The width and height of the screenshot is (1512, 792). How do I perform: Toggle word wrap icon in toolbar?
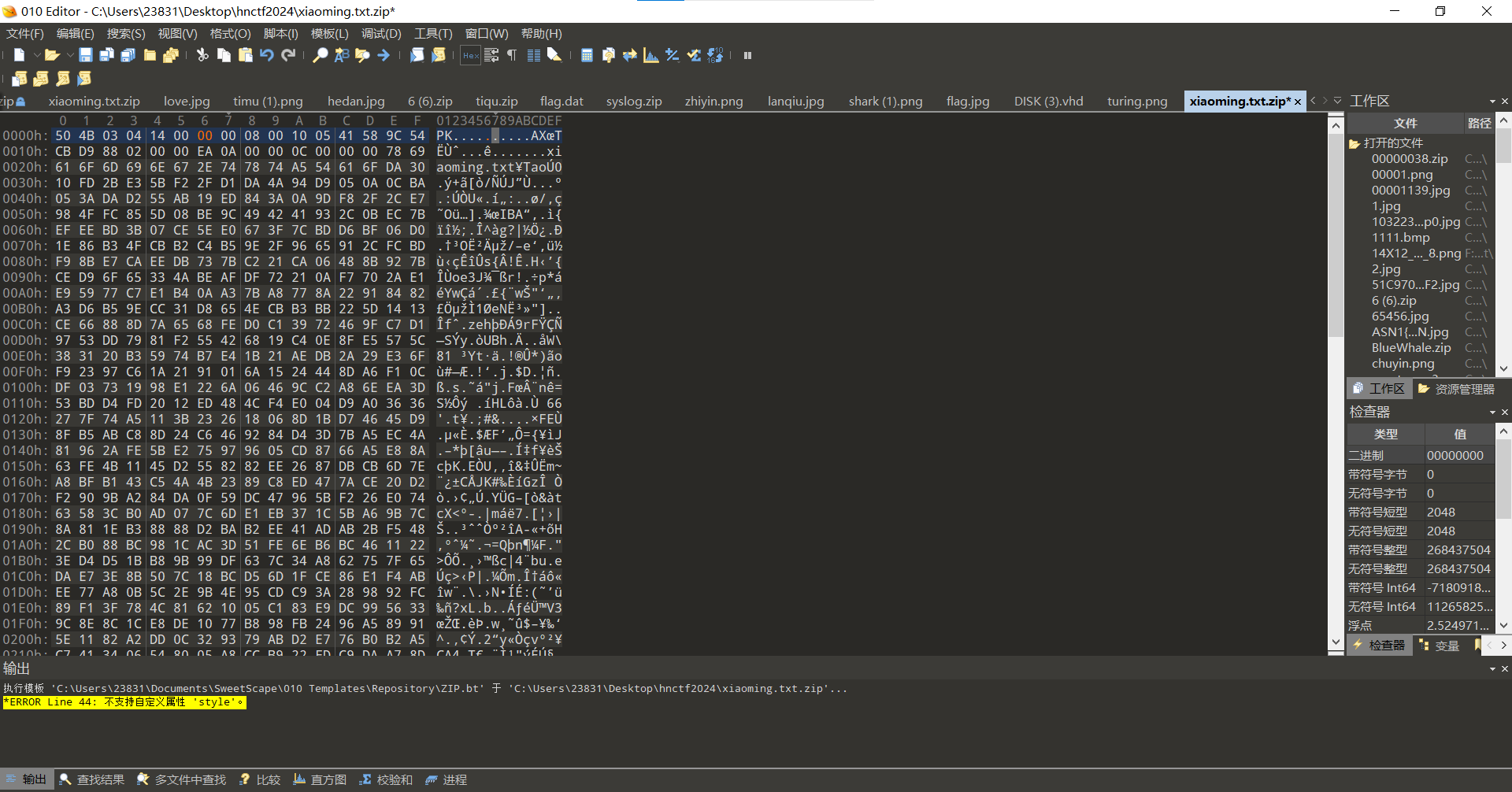point(491,55)
